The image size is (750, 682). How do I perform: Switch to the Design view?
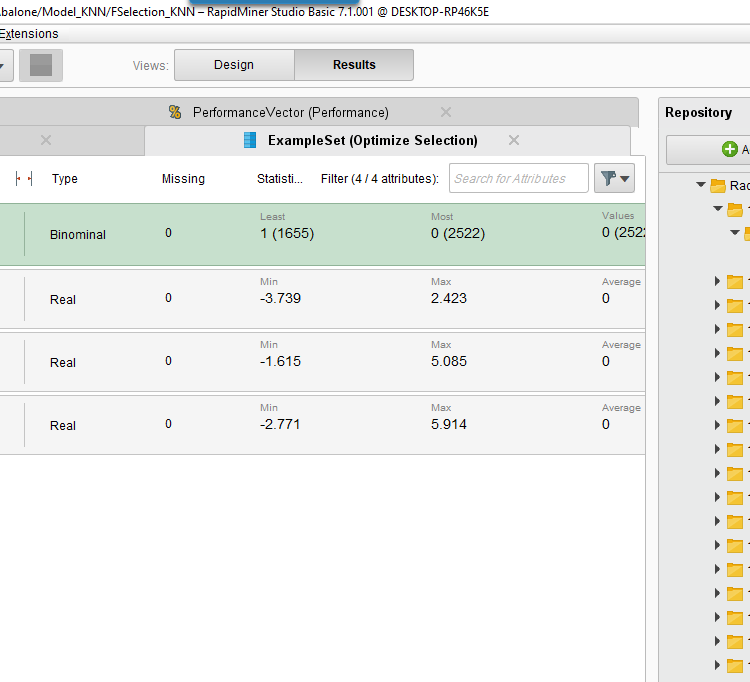coord(234,65)
